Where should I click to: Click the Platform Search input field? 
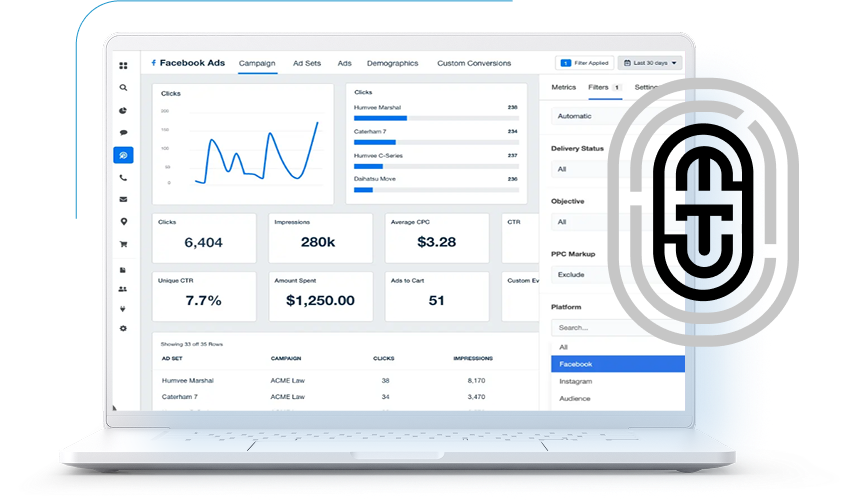(x=618, y=327)
